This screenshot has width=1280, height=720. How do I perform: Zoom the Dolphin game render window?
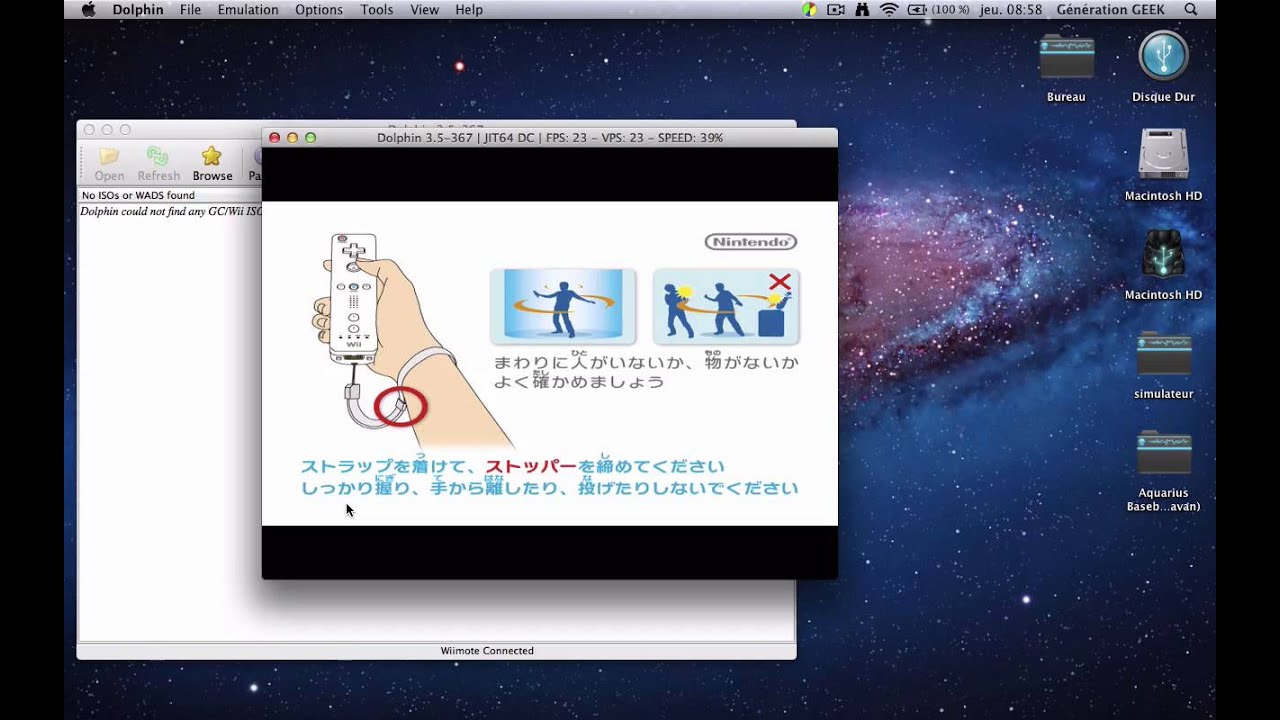coord(310,138)
